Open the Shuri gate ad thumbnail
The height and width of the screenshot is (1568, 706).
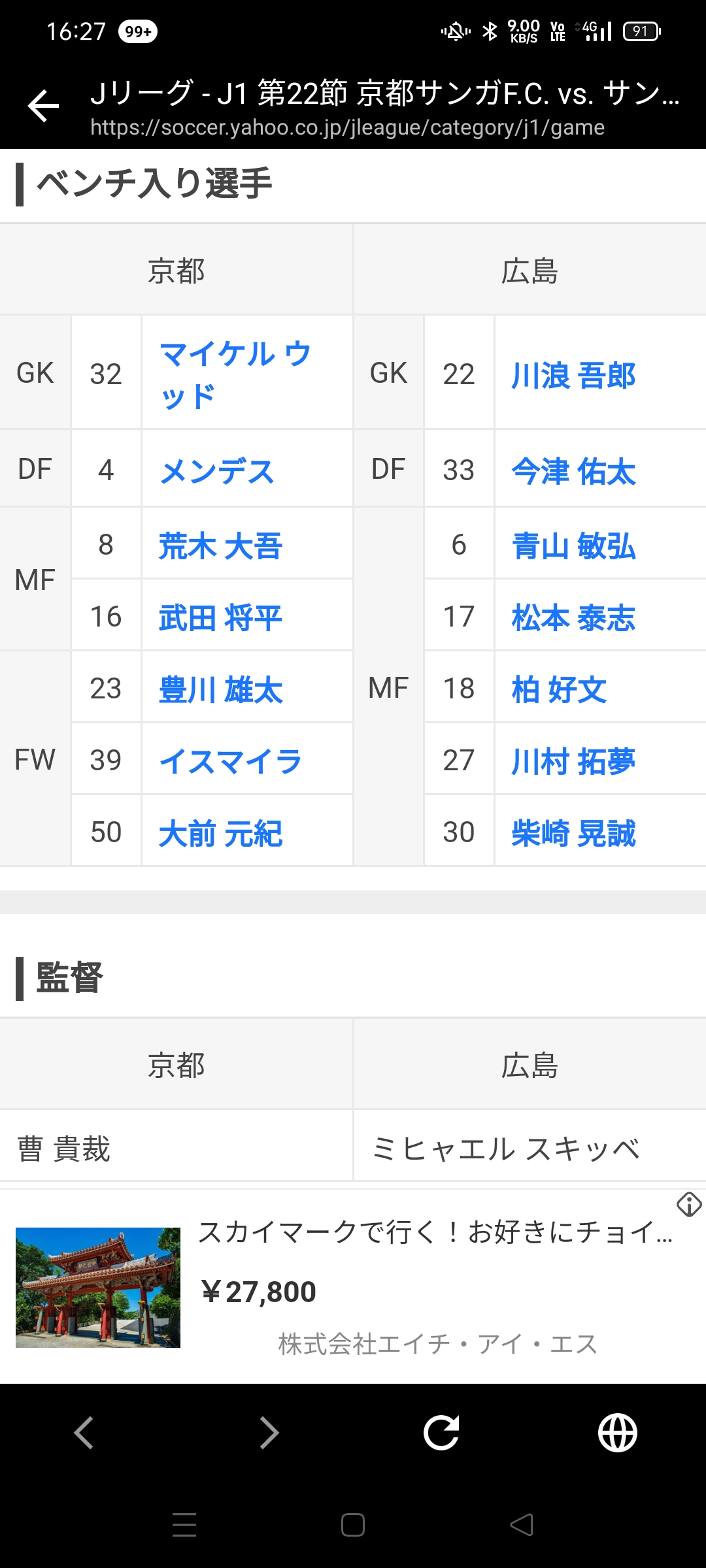(x=98, y=1287)
